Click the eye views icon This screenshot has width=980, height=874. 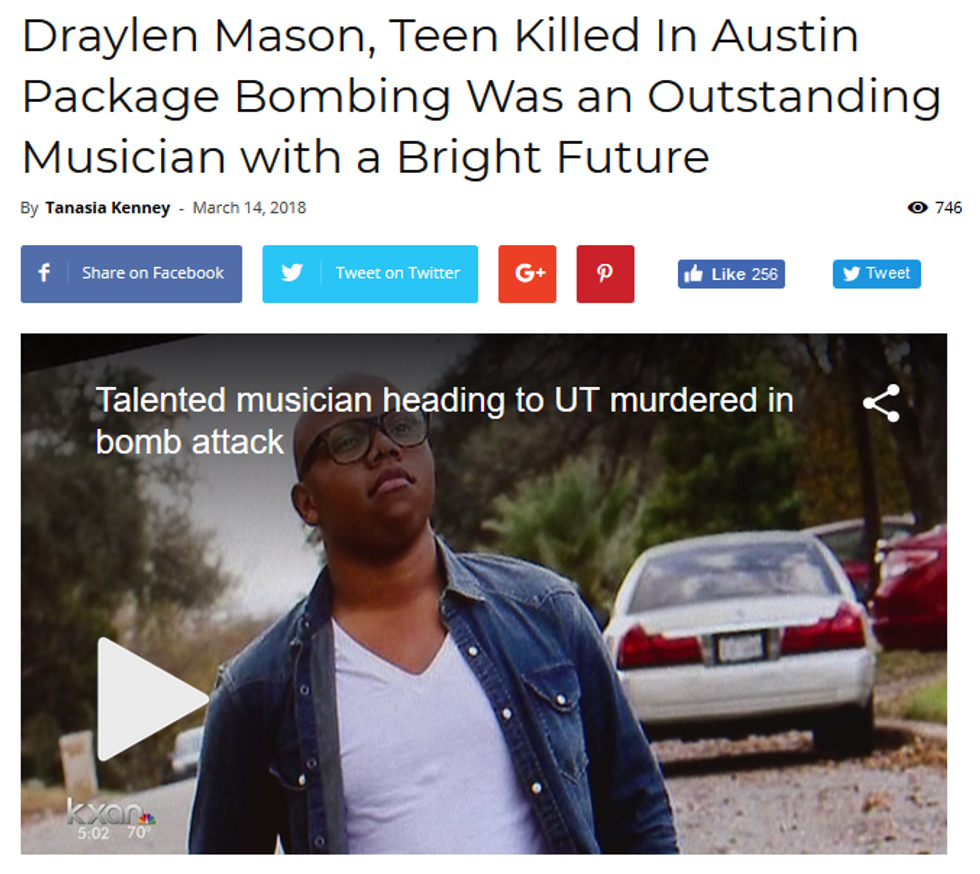(918, 208)
